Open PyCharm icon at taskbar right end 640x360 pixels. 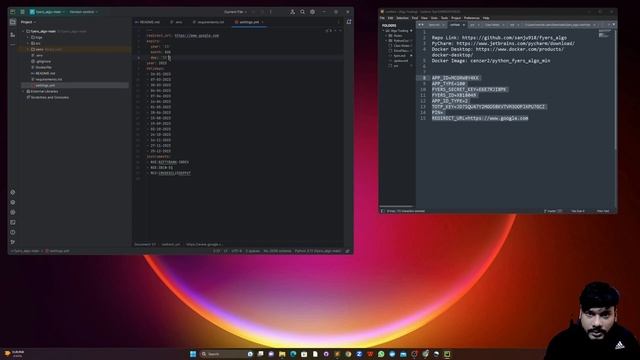click(447, 354)
